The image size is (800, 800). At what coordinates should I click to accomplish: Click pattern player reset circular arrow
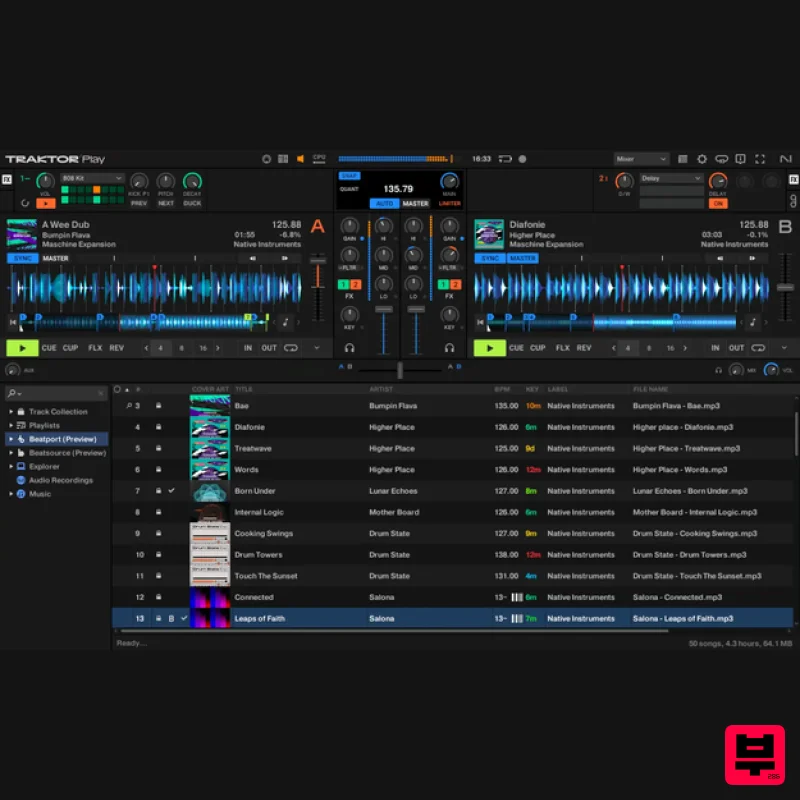pyautogui.click(x=24, y=203)
